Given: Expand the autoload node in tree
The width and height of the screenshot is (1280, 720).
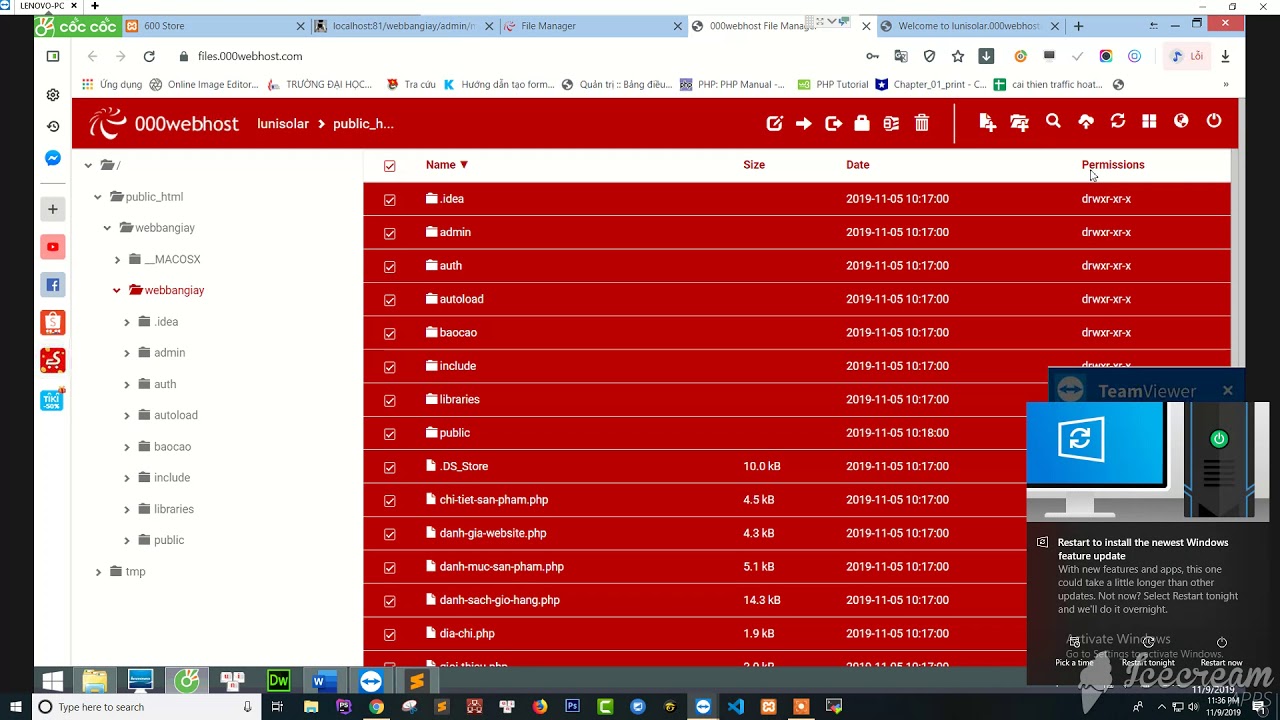Looking at the screenshot, I should click(x=127, y=416).
